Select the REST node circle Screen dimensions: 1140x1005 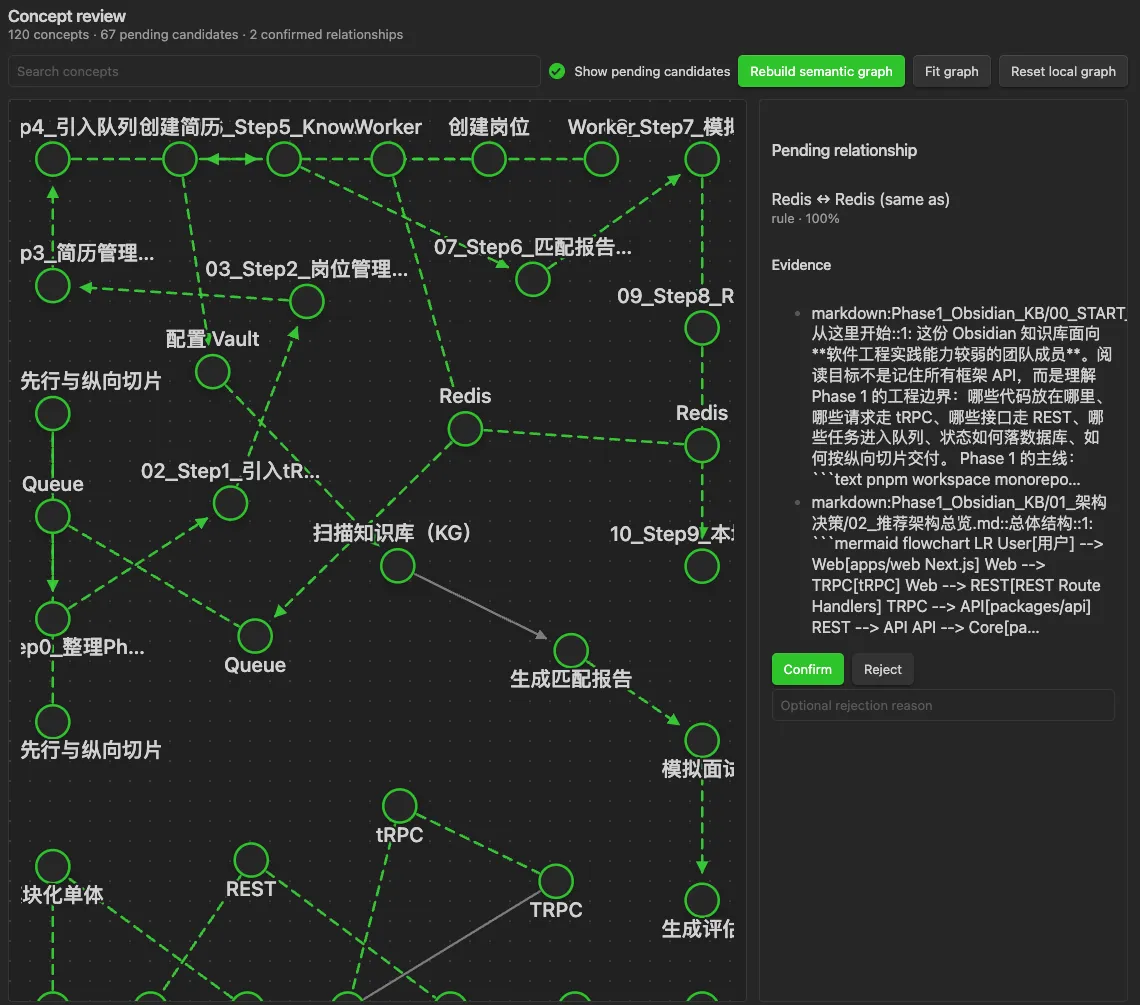[x=251, y=860]
